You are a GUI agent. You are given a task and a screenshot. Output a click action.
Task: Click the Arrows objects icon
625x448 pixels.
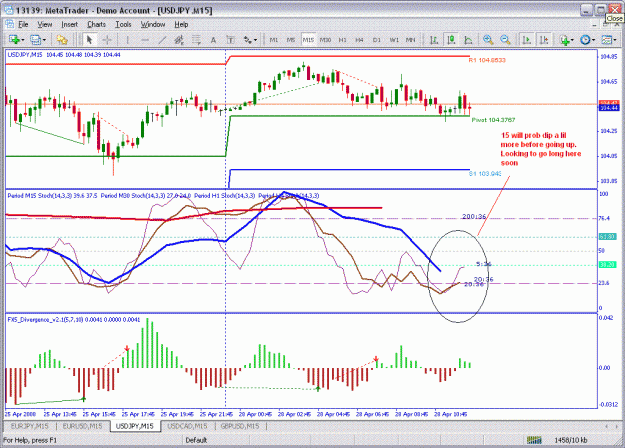[248, 40]
